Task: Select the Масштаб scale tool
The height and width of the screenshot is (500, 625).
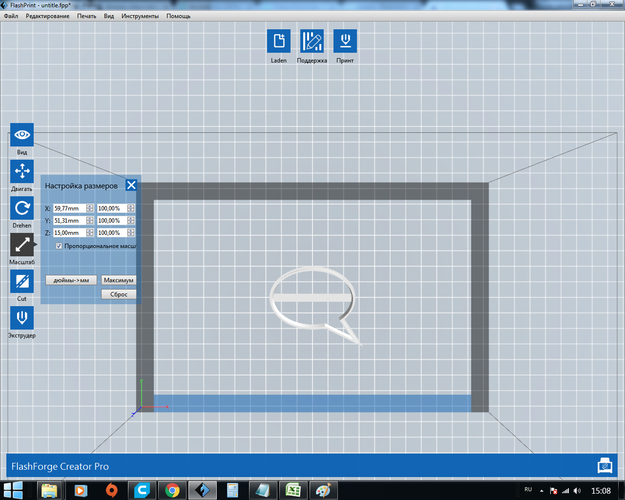Action: pyautogui.click(x=22, y=245)
